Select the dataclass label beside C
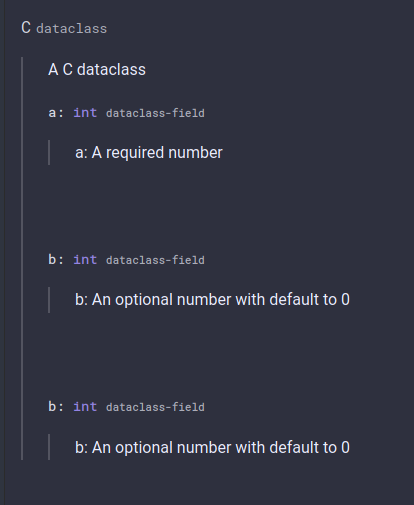 [72, 29]
